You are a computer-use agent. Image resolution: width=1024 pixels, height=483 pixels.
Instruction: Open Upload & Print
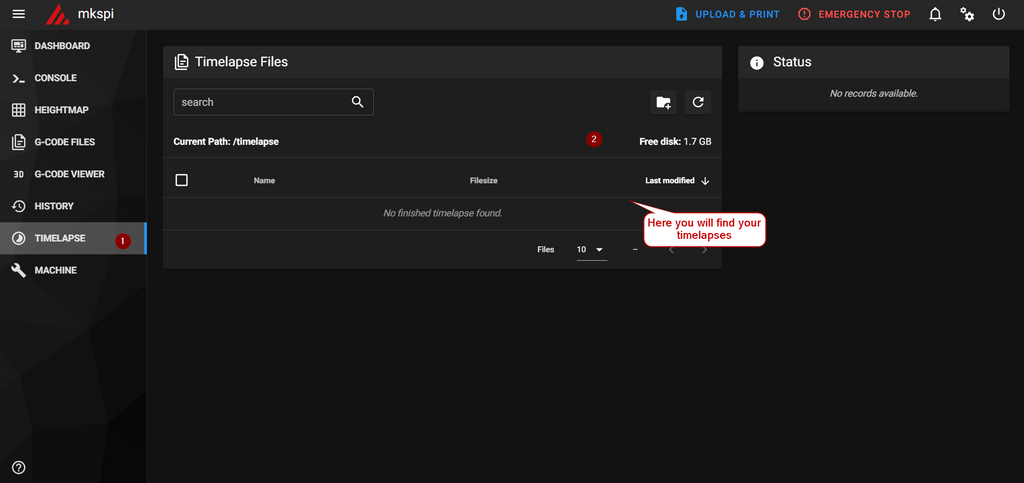[x=727, y=14]
